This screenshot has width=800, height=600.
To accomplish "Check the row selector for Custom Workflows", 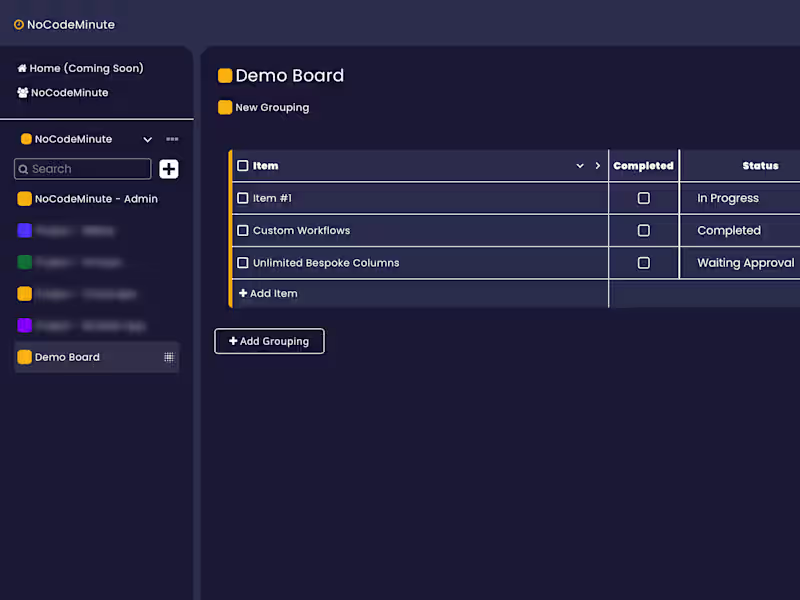I will (243, 231).
